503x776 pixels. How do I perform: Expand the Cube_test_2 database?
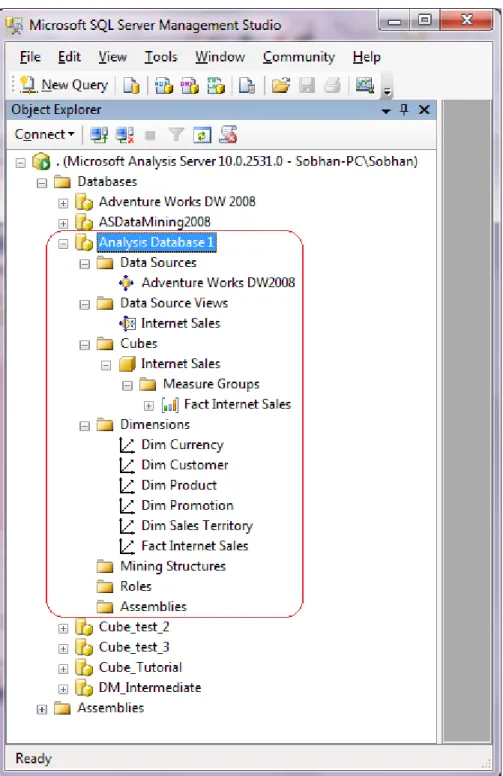click(x=63, y=628)
